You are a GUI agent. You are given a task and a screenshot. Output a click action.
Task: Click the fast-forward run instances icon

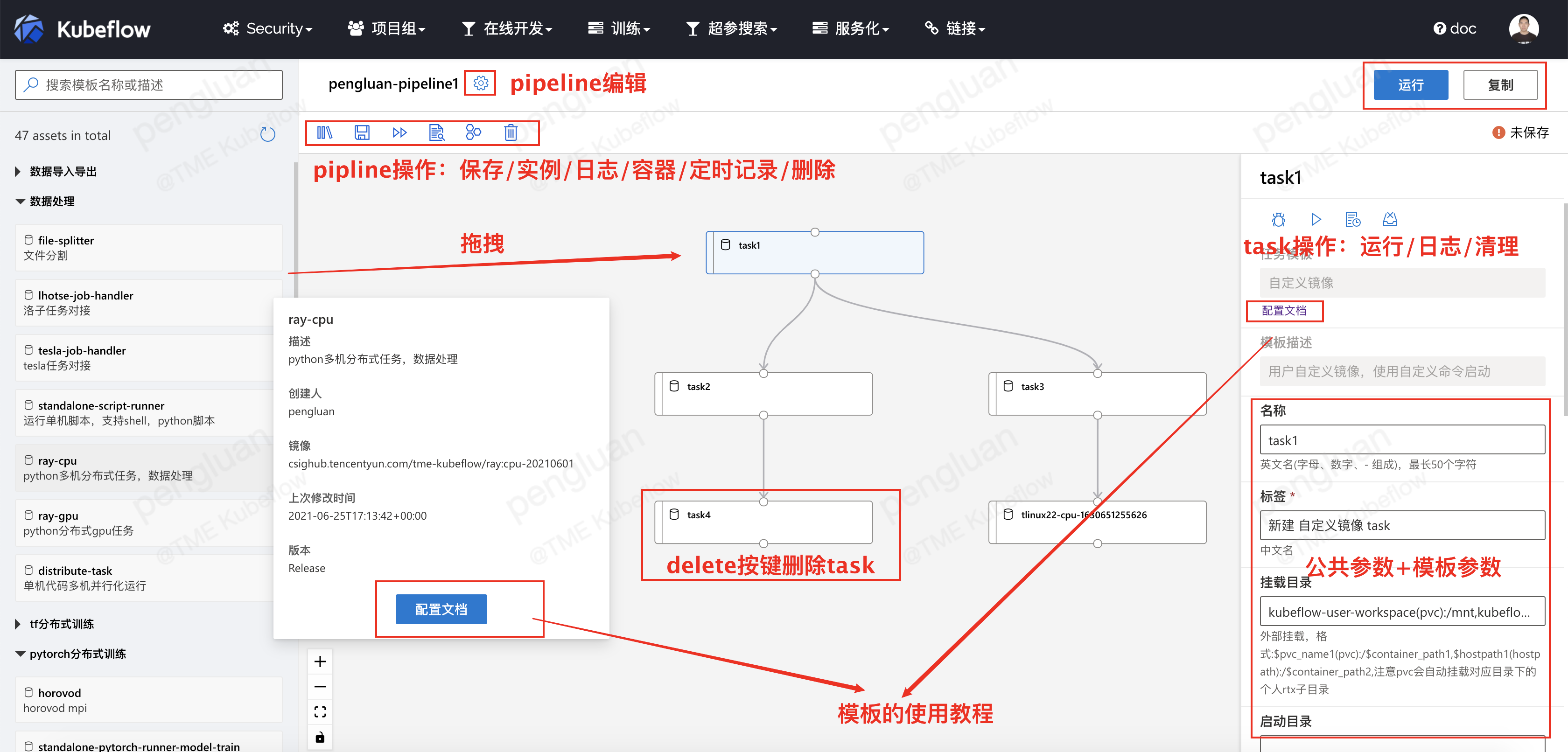[x=399, y=132]
